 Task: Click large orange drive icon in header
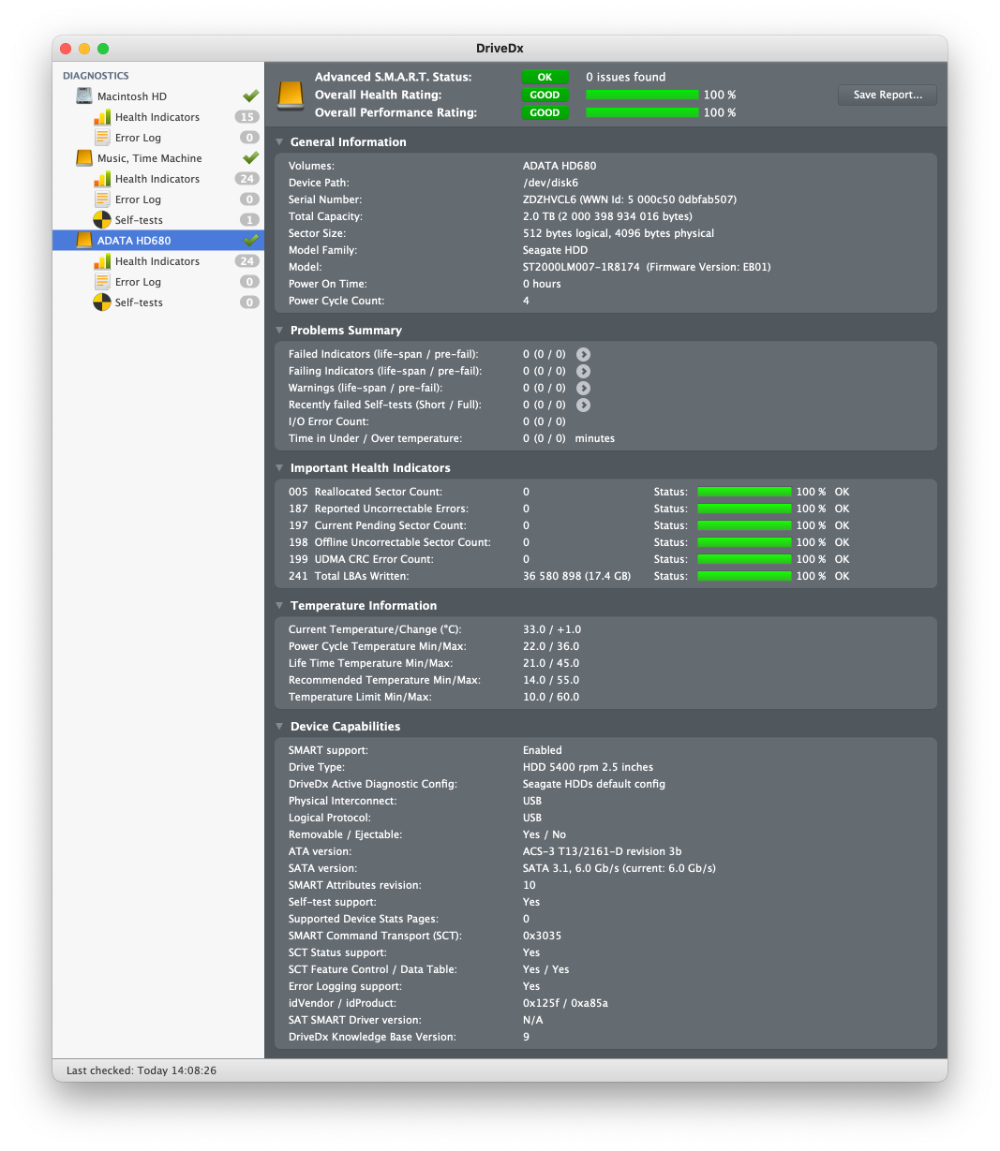(x=291, y=95)
